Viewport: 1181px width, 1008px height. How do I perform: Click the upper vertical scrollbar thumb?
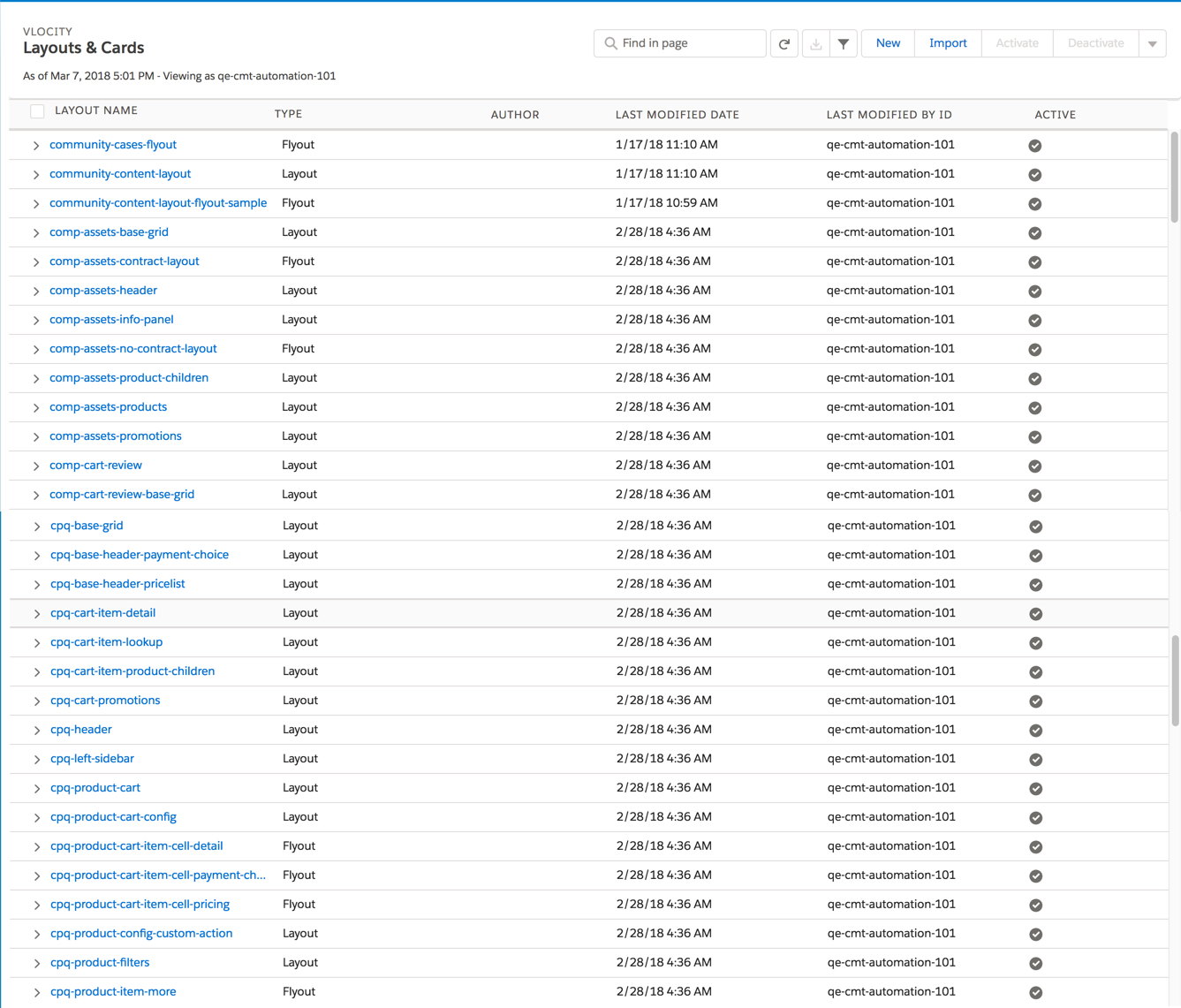1175,177
